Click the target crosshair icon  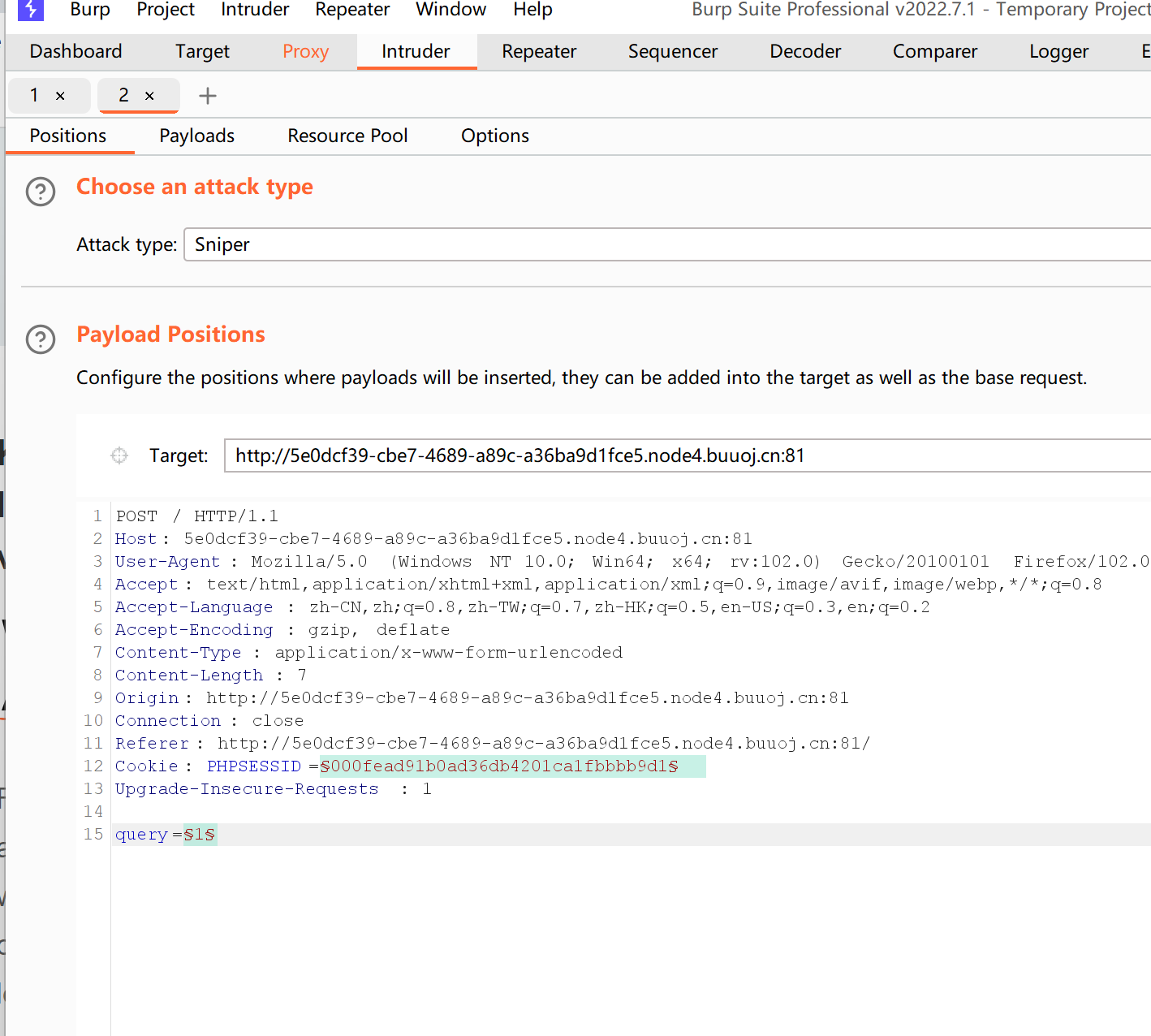click(x=119, y=455)
